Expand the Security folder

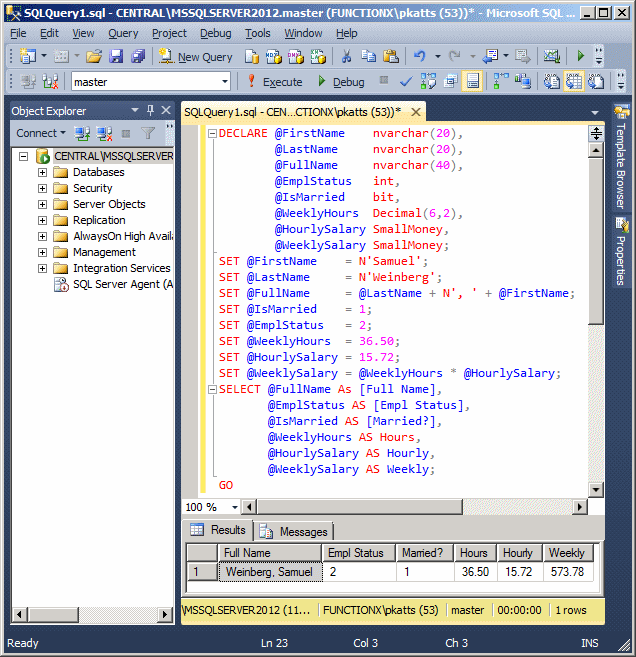click(42, 189)
